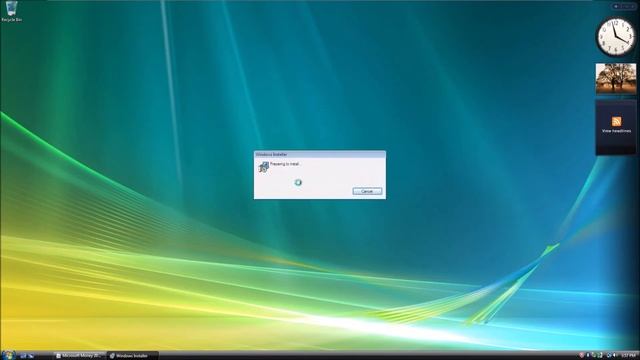Click the red shield security tray icon
Viewport: 640px width, 360px height.
(581, 356)
